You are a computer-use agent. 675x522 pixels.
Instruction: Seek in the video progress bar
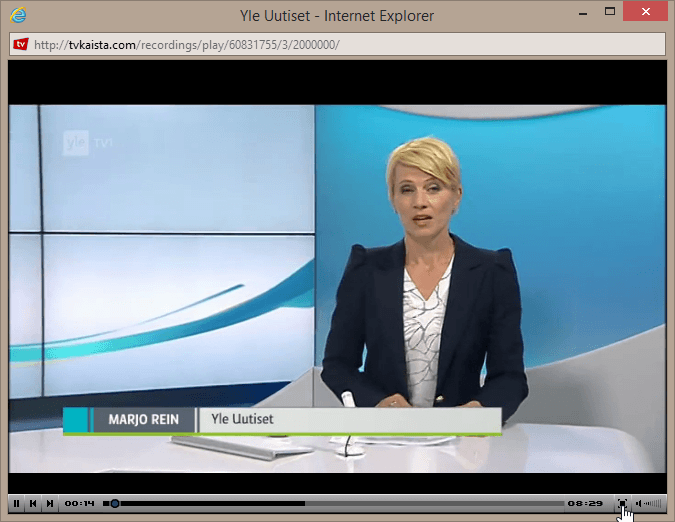(334, 503)
